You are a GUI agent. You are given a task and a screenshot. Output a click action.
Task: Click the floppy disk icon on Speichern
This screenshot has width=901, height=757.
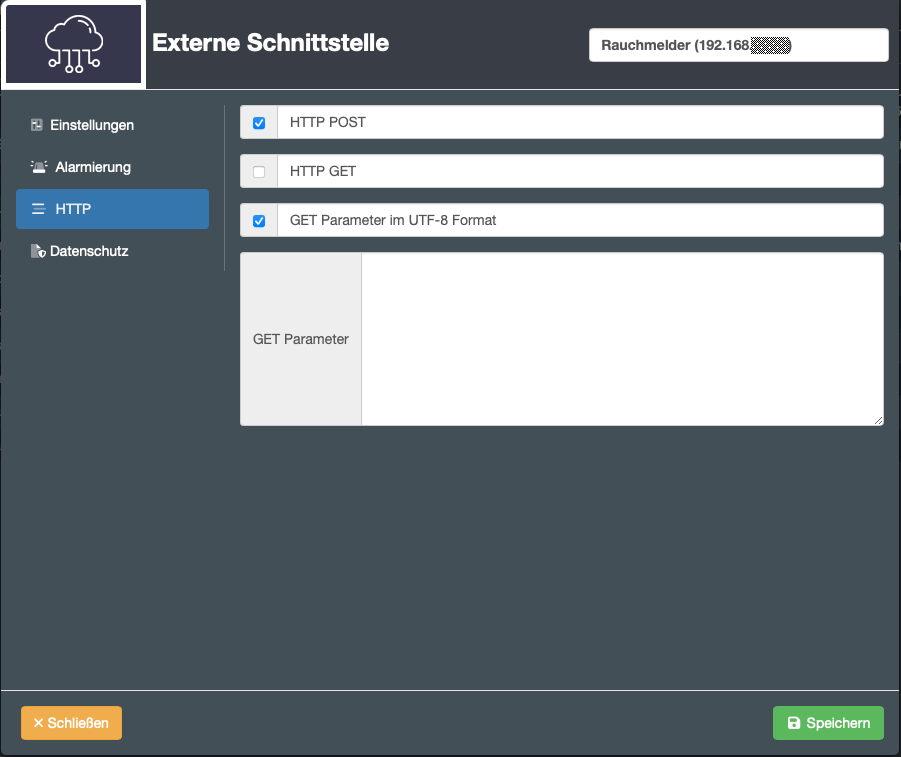tap(794, 723)
